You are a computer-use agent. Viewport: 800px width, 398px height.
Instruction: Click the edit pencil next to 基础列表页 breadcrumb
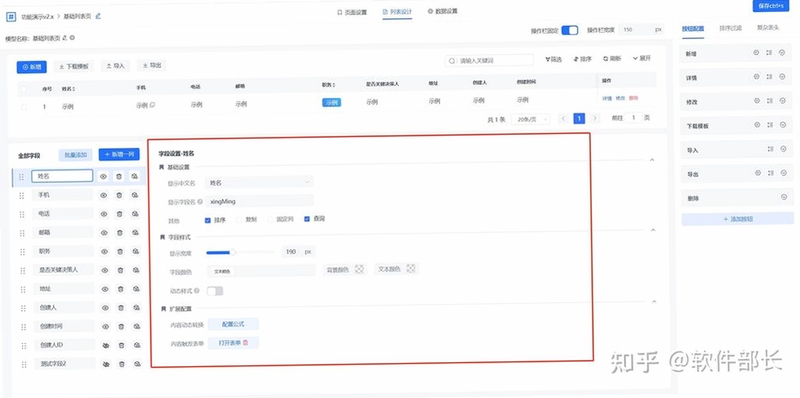pos(98,16)
